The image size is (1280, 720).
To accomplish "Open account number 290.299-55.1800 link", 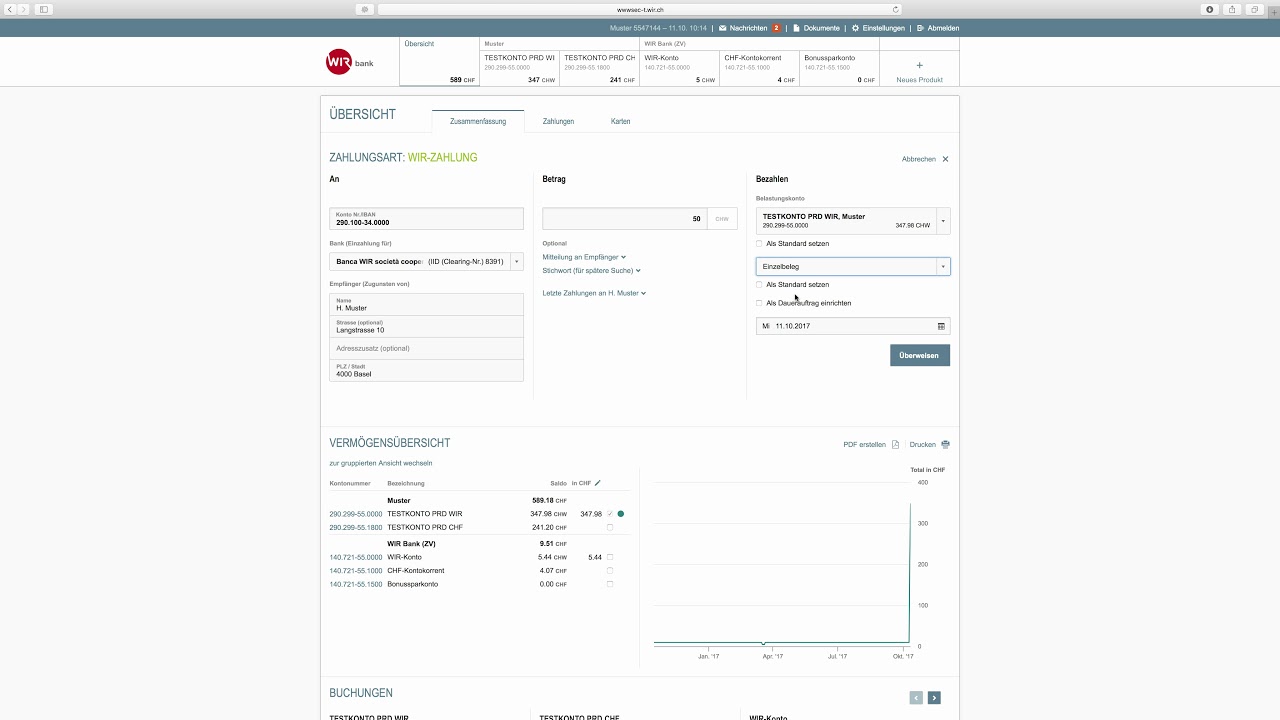I will click(x=356, y=527).
